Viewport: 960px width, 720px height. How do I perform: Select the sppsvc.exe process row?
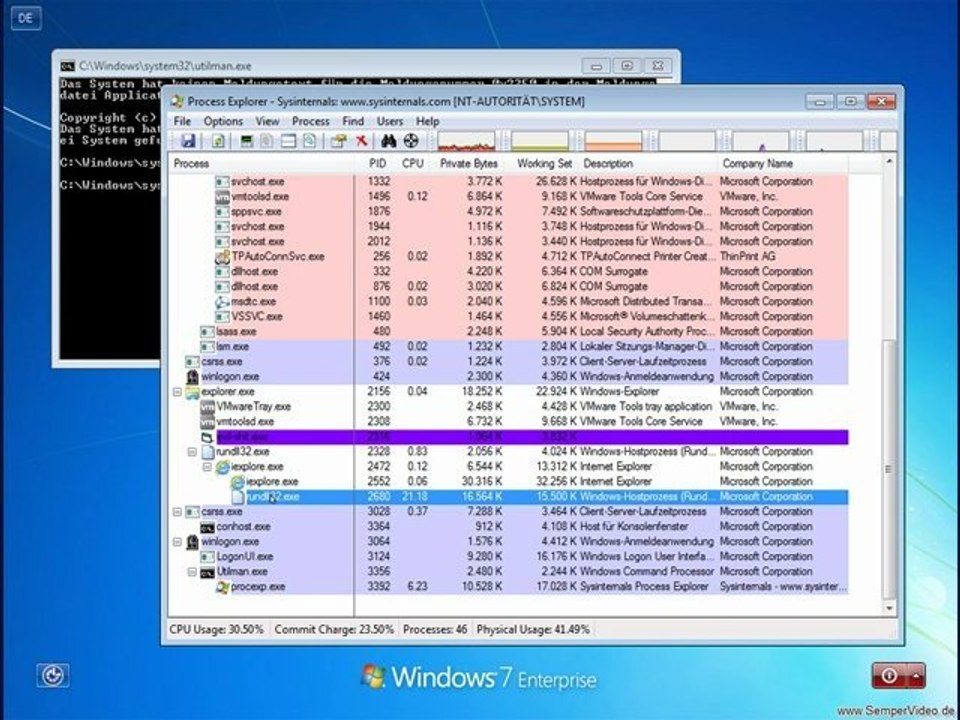(x=509, y=212)
